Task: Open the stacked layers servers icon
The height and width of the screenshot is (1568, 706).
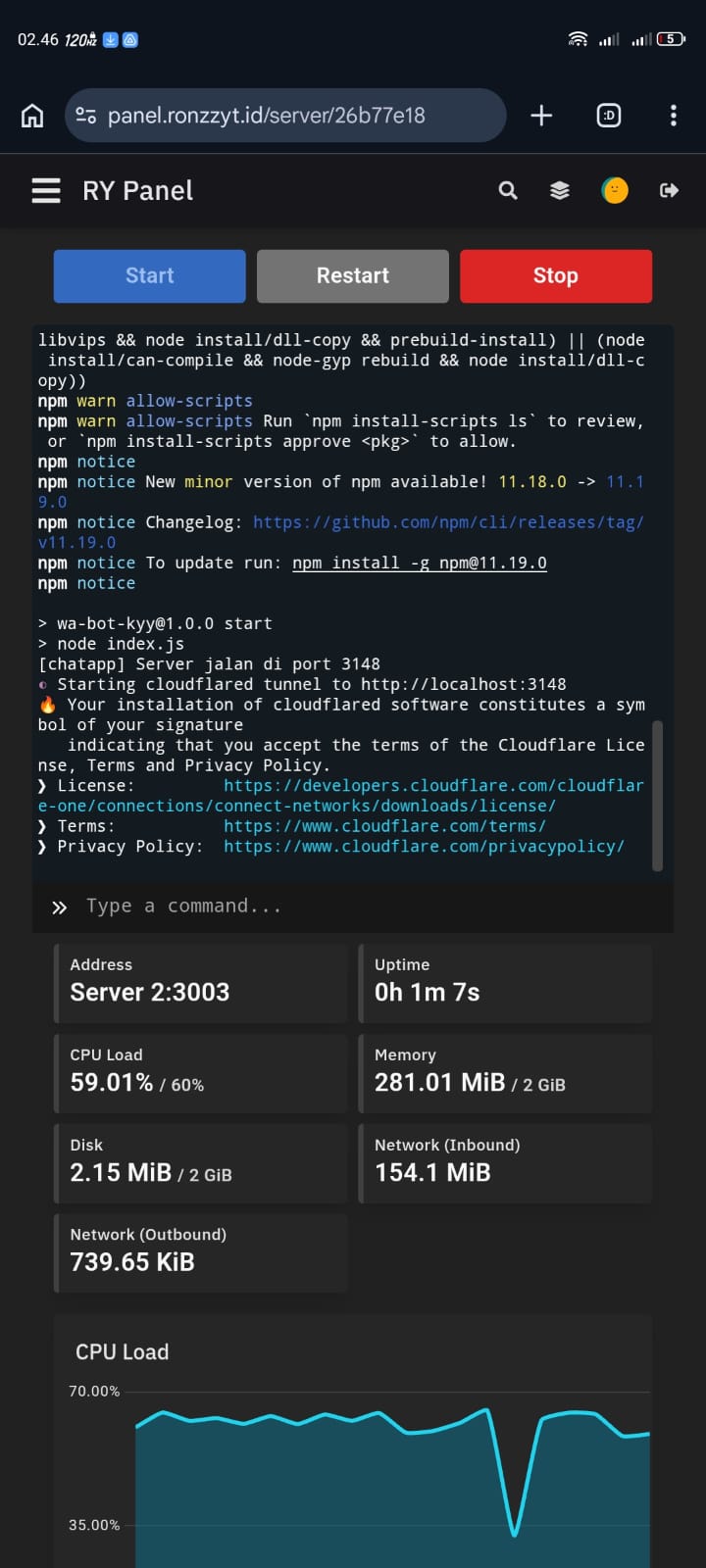Action: pyautogui.click(x=560, y=190)
